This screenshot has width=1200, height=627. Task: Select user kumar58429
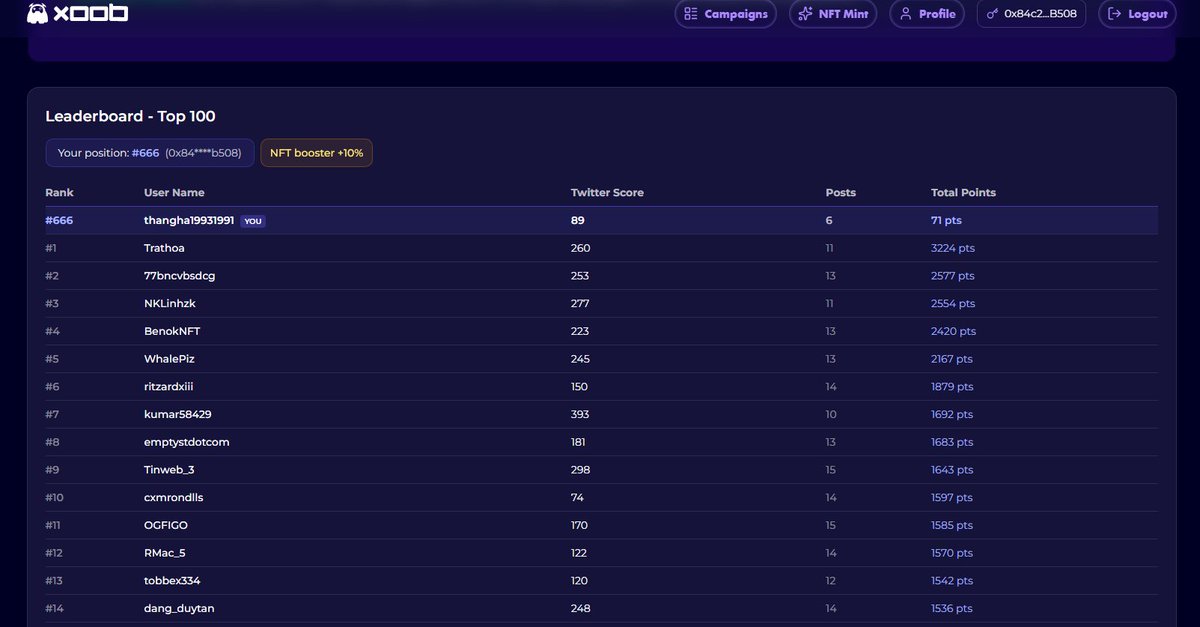pyautogui.click(x=178, y=414)
